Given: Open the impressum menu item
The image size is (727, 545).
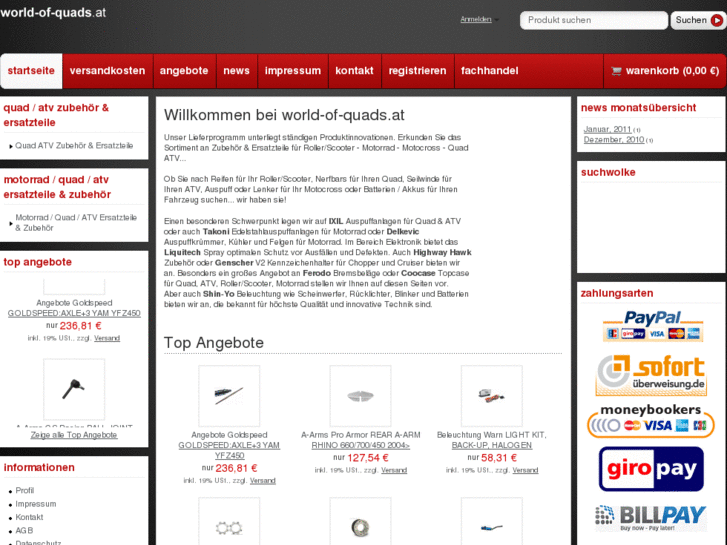Looking at the screenshot, I should [293, 71].
